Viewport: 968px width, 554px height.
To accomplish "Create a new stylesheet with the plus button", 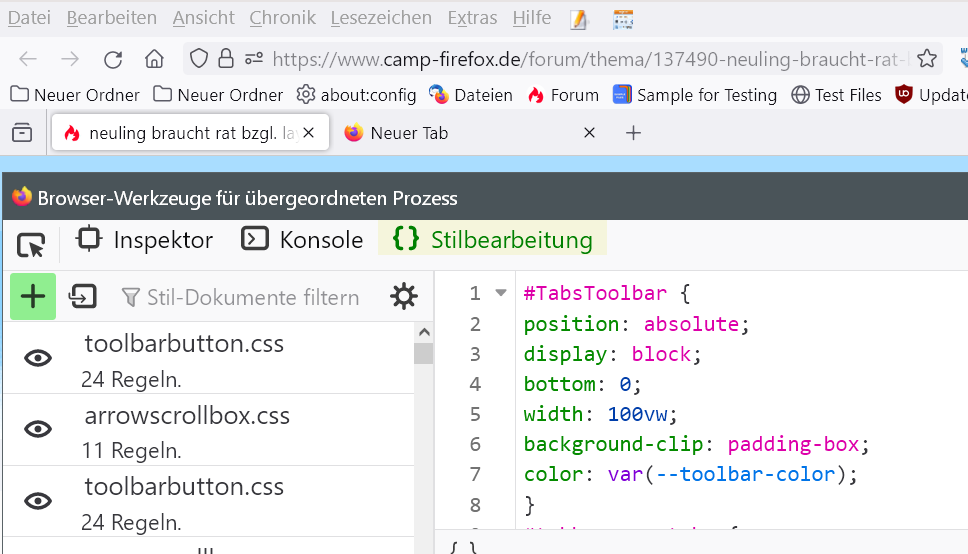I will (x=33, y=296).
